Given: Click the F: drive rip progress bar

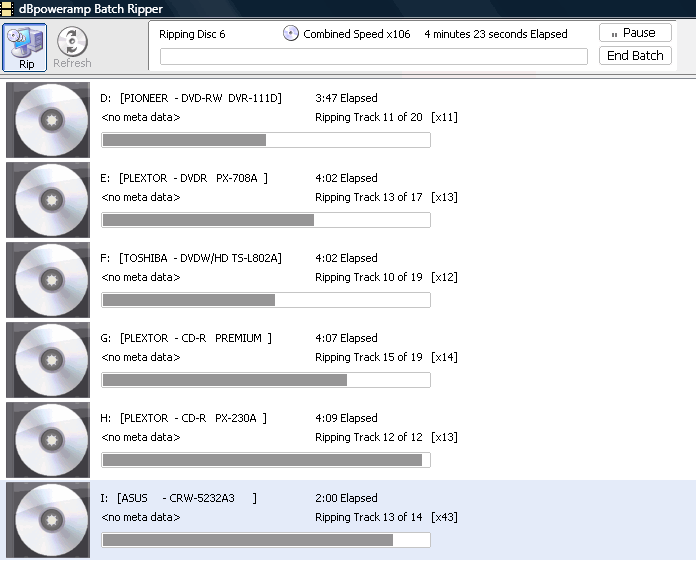Looking at the screenshot, I should (x=266, y=300).
